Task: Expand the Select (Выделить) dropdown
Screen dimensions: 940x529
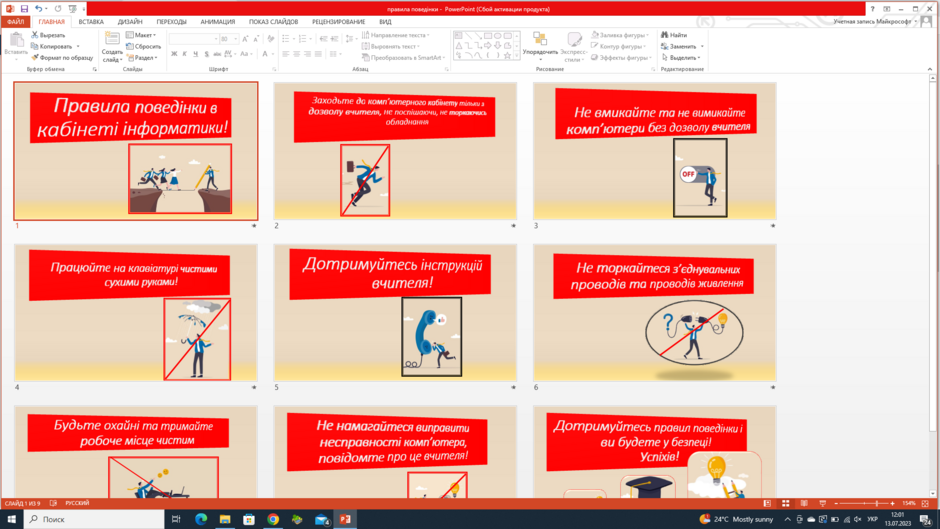Action: [681, 58]
